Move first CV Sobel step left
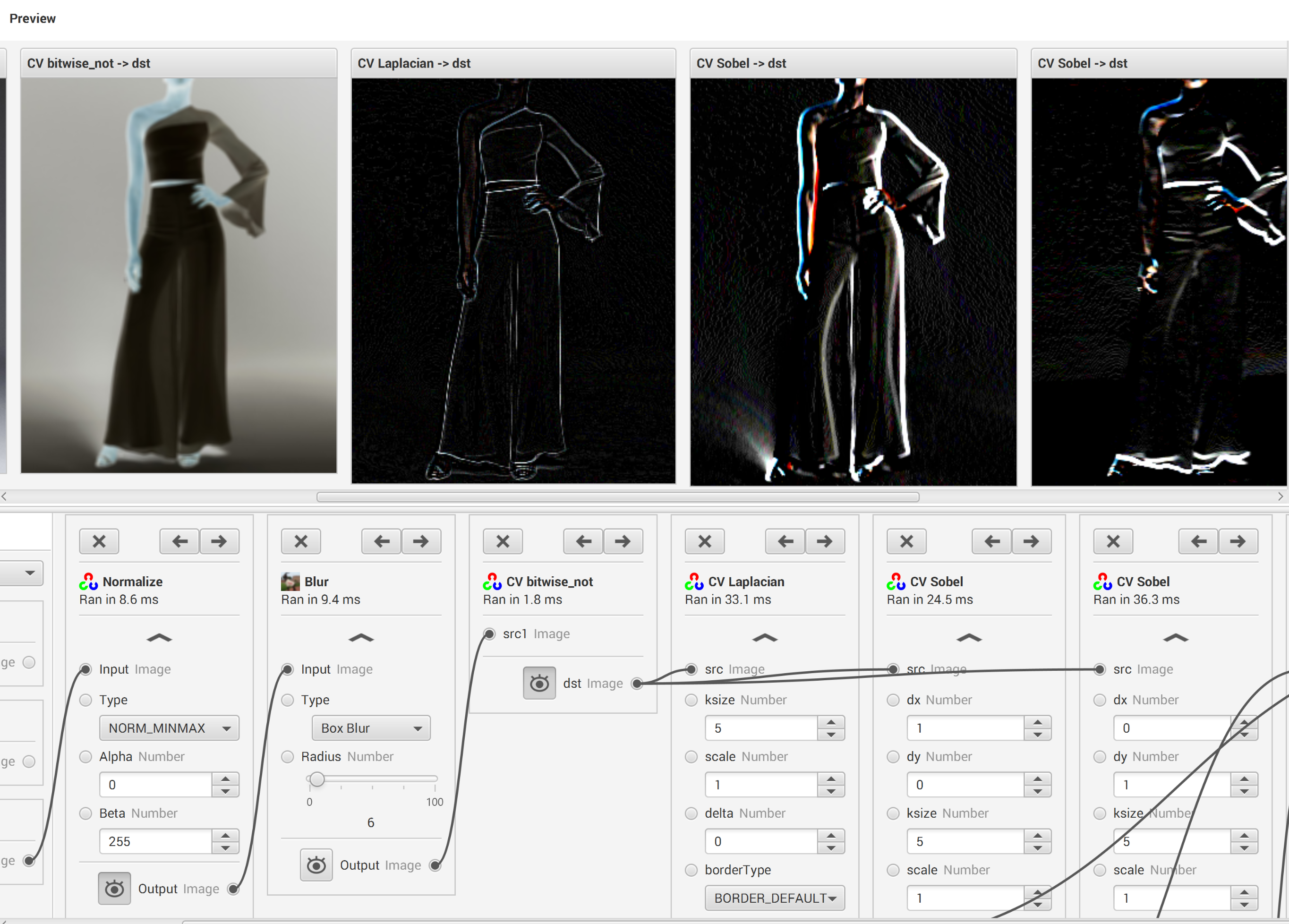 (992, 541)
